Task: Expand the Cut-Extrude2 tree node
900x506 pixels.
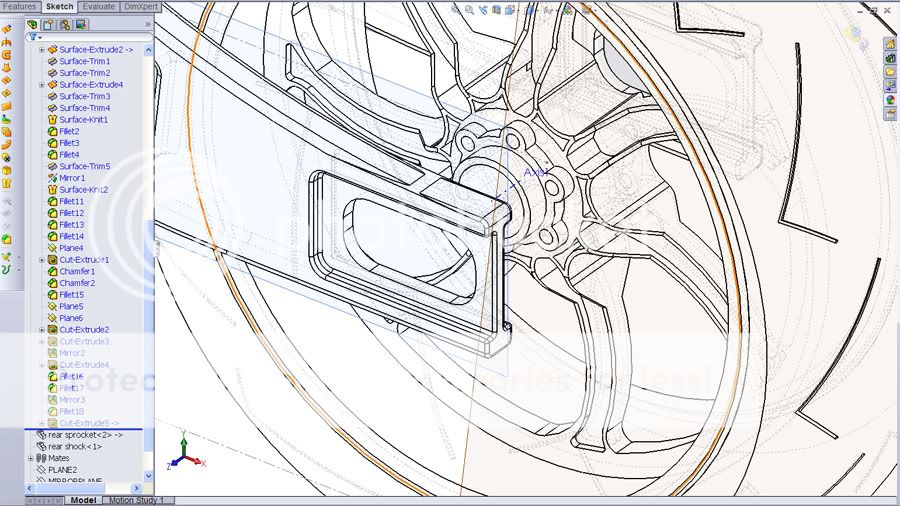Action: [x=42, y=330]
